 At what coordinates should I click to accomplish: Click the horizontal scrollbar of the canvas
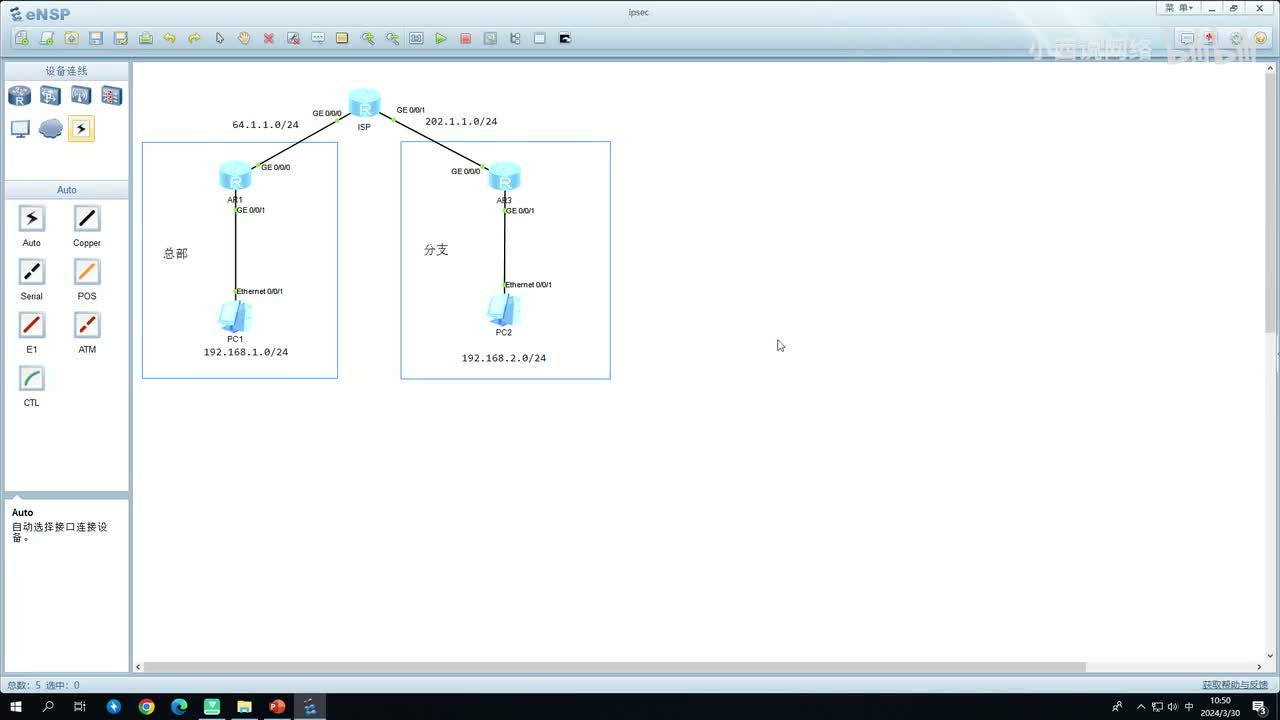(x=614, y=667)
